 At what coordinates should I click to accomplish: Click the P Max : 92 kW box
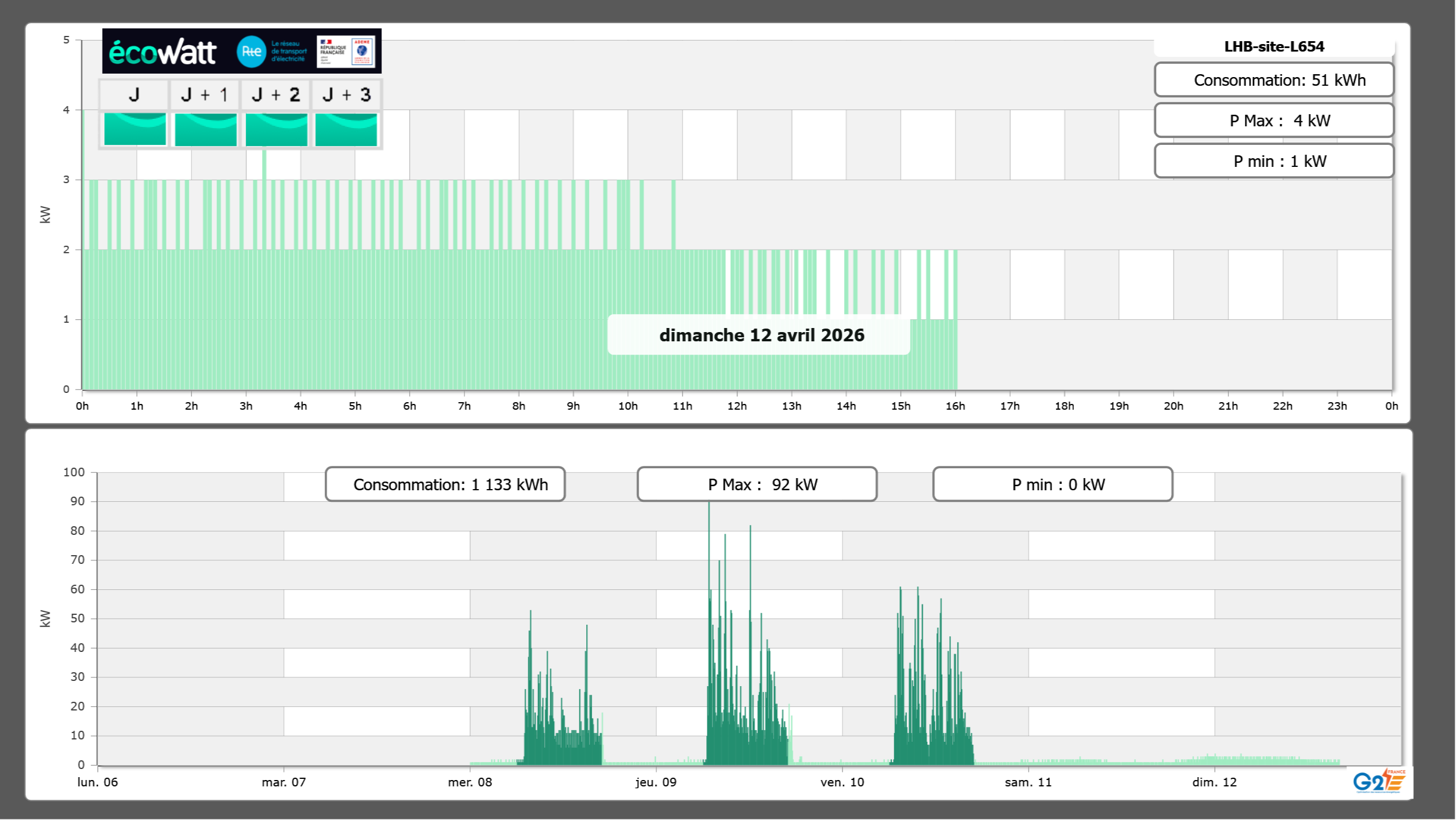757,484
